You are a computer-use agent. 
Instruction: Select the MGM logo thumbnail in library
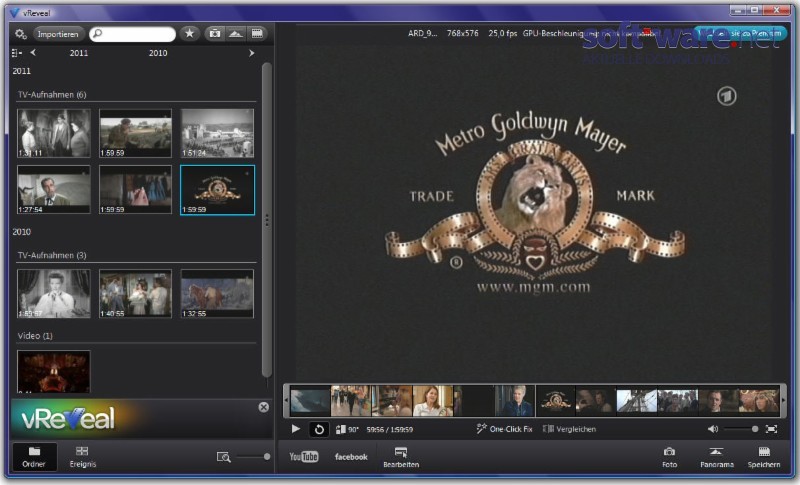pyautogui.click(x=217, y=190)
